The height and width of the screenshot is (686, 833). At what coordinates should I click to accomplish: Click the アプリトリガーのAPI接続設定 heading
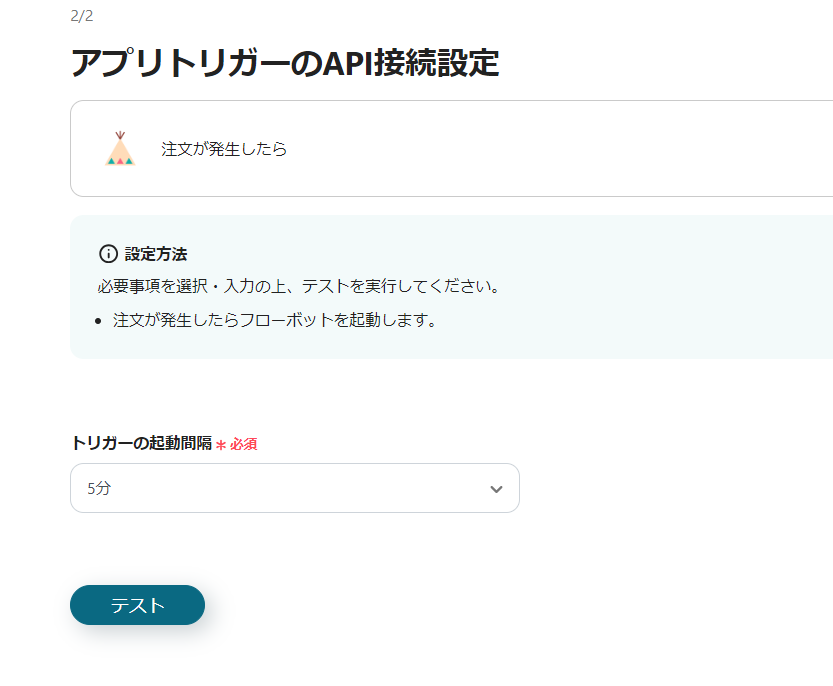click(284, 63)
